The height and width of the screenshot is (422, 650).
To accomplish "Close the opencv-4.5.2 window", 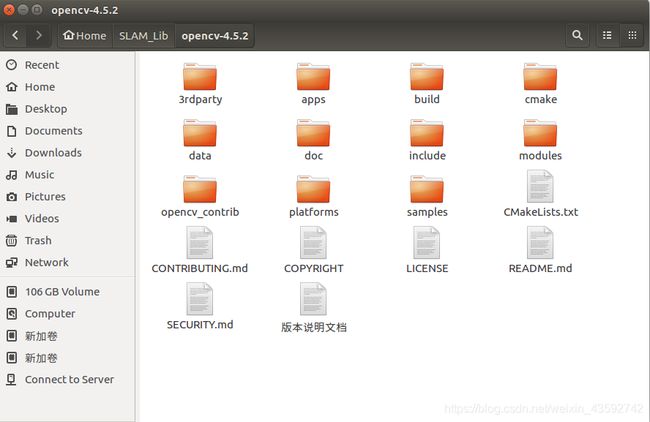I will (x=9, y=10).
